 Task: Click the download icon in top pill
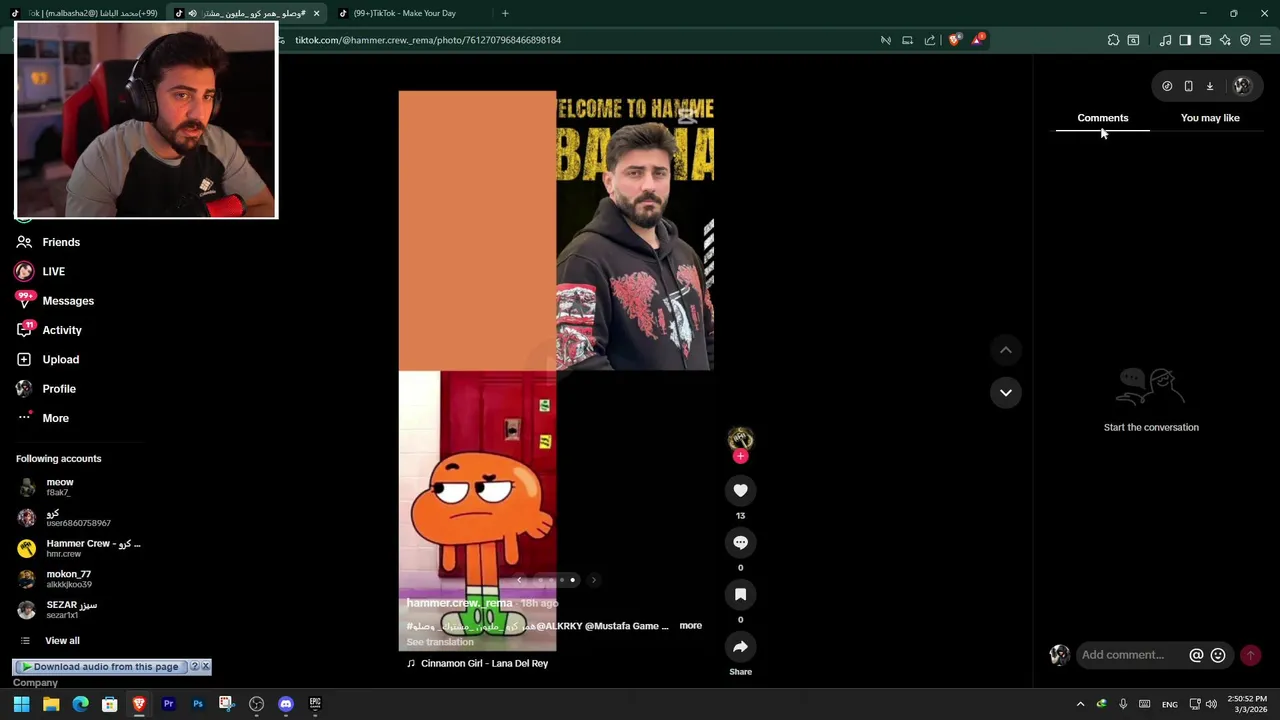1209,86
